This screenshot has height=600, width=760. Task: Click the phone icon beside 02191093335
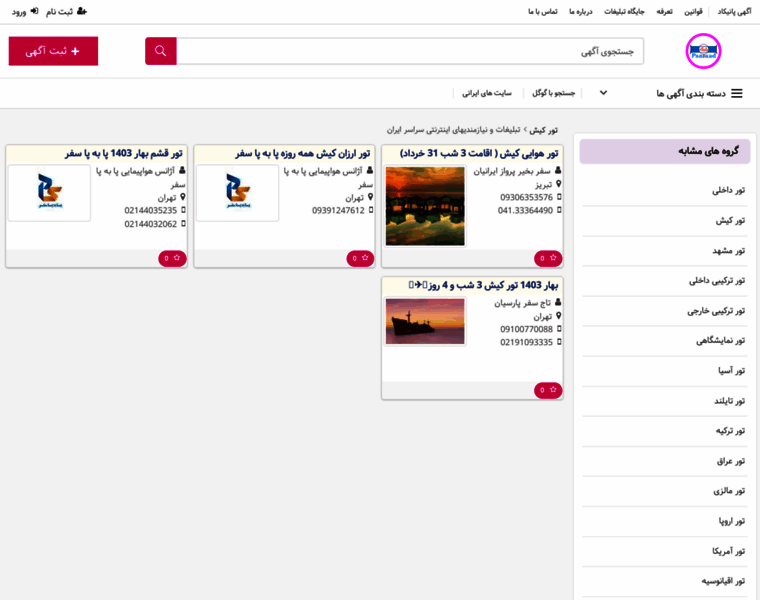(x=559, y=342)
